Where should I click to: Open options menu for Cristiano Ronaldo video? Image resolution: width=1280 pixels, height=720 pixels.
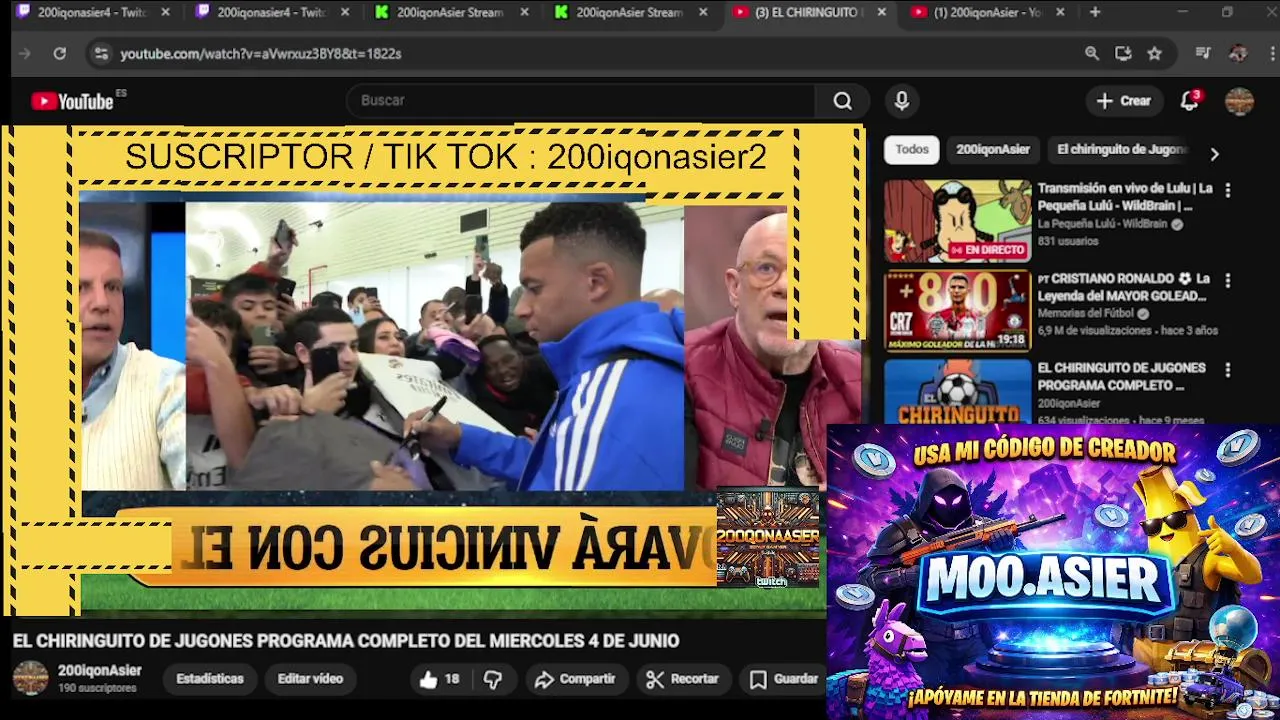click(x=1228, y=281)
